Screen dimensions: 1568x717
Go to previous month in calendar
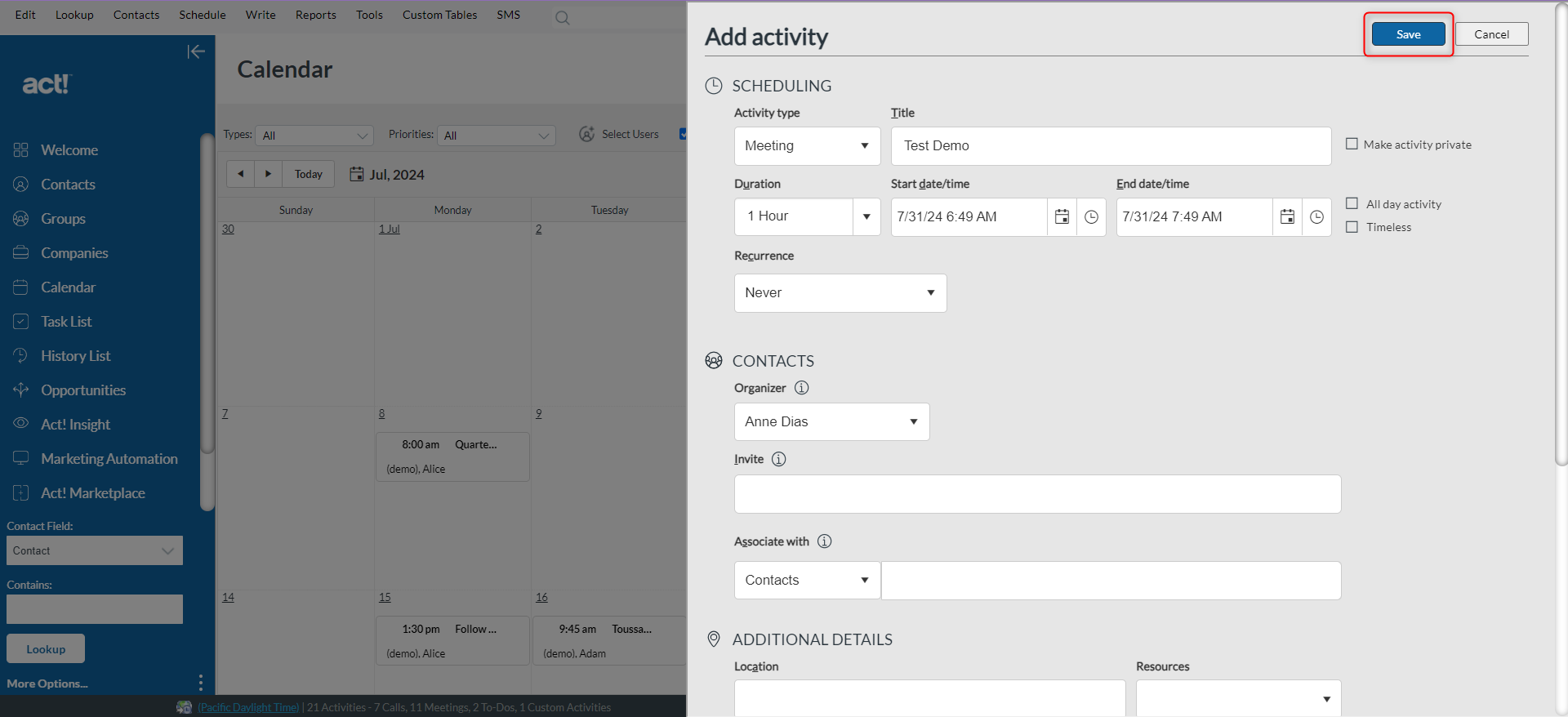pyautogui.click(x=240, y=174)
